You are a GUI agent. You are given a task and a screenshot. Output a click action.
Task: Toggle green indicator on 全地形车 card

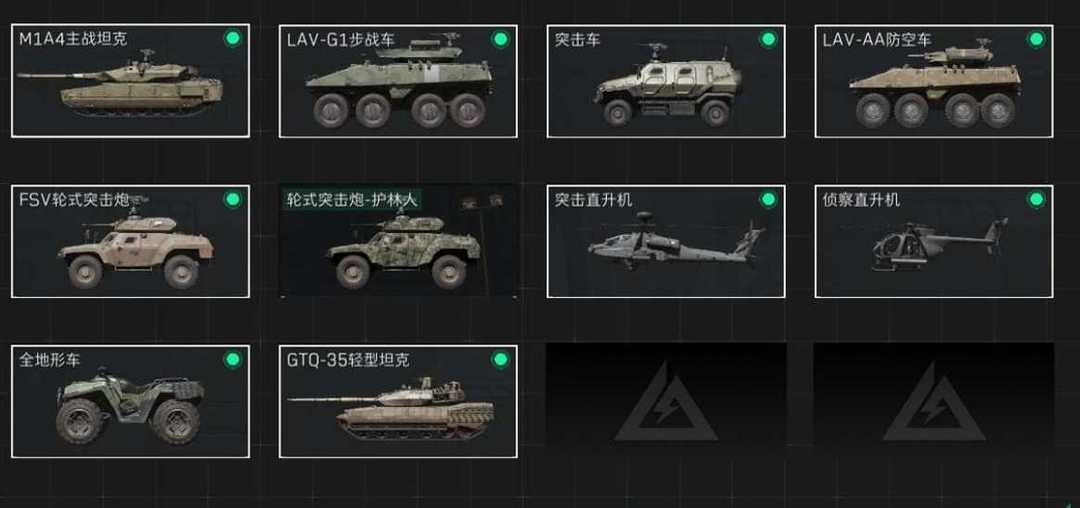(233, 359)
